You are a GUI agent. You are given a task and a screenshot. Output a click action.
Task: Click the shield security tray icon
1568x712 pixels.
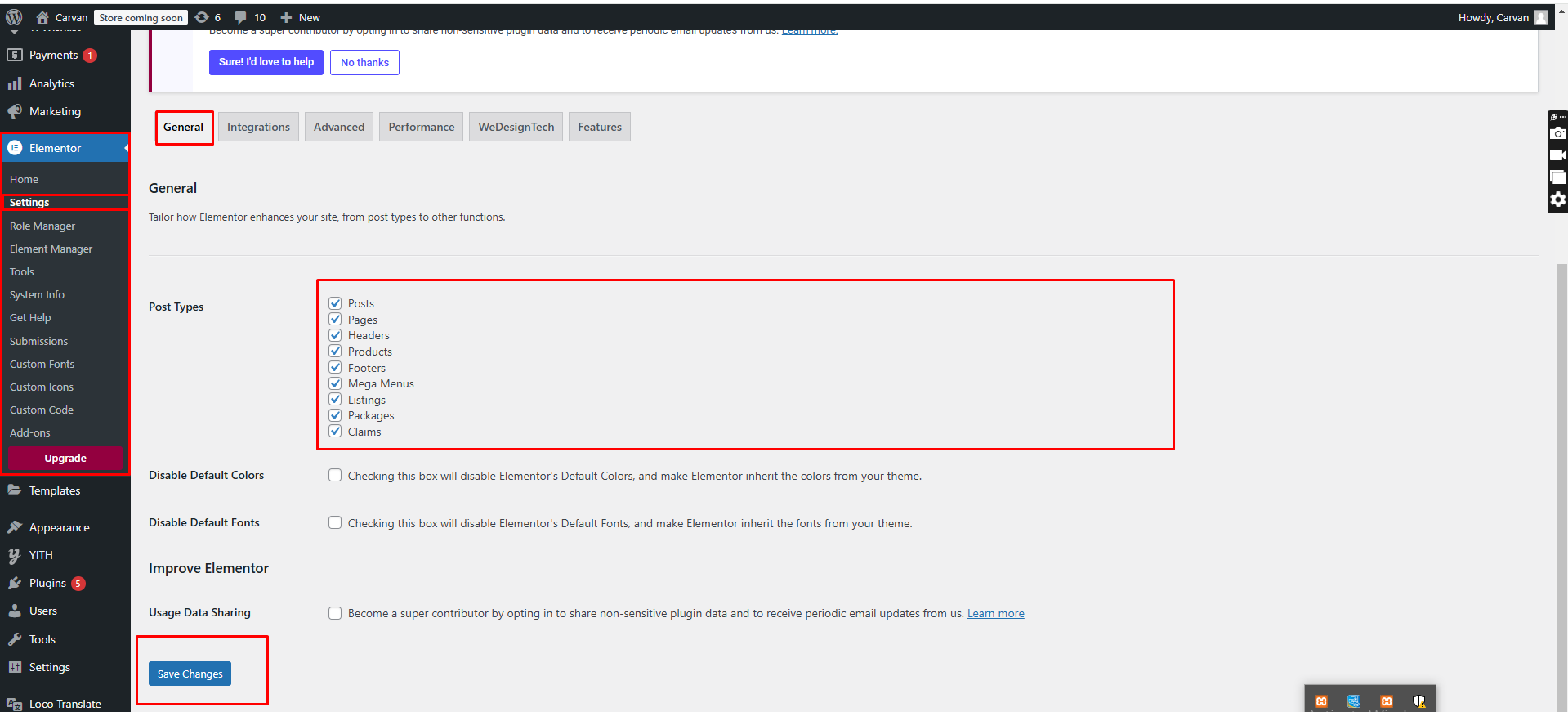1419,701
